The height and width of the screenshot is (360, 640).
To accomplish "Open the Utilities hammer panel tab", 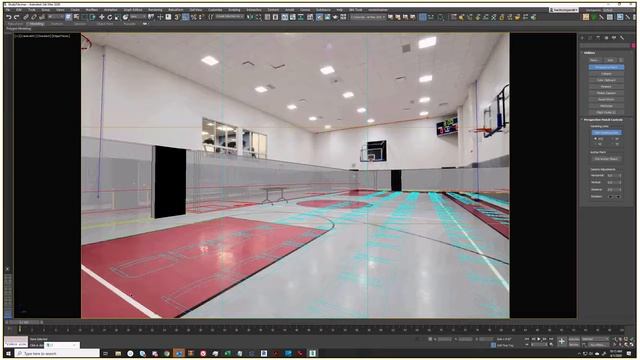I will 622,38.
